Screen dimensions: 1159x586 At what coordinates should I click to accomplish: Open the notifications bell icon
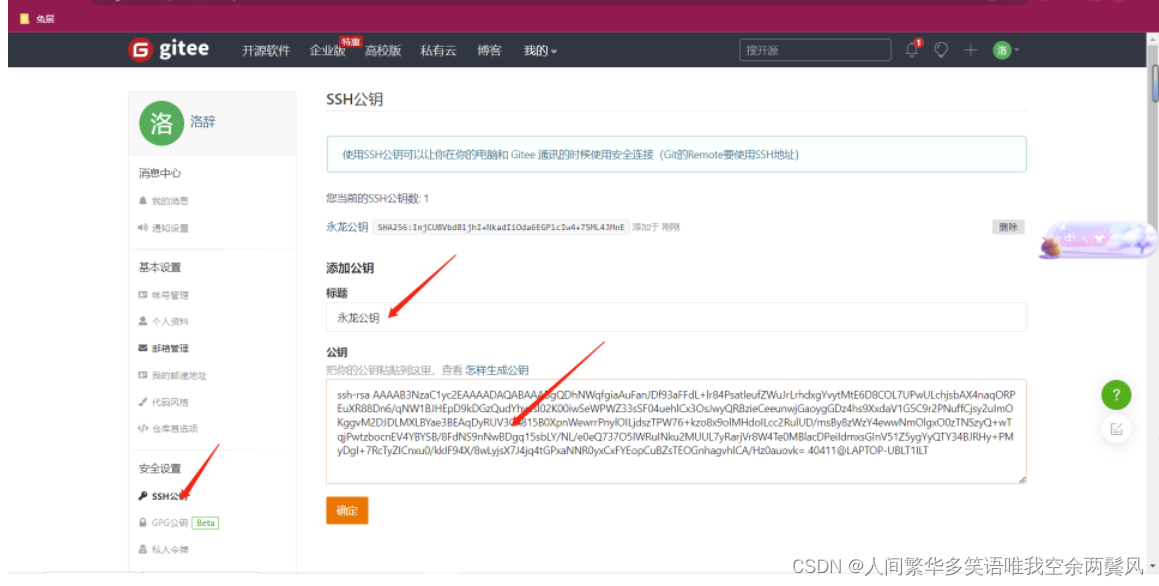pyautogui.click(x=911, y=50)
